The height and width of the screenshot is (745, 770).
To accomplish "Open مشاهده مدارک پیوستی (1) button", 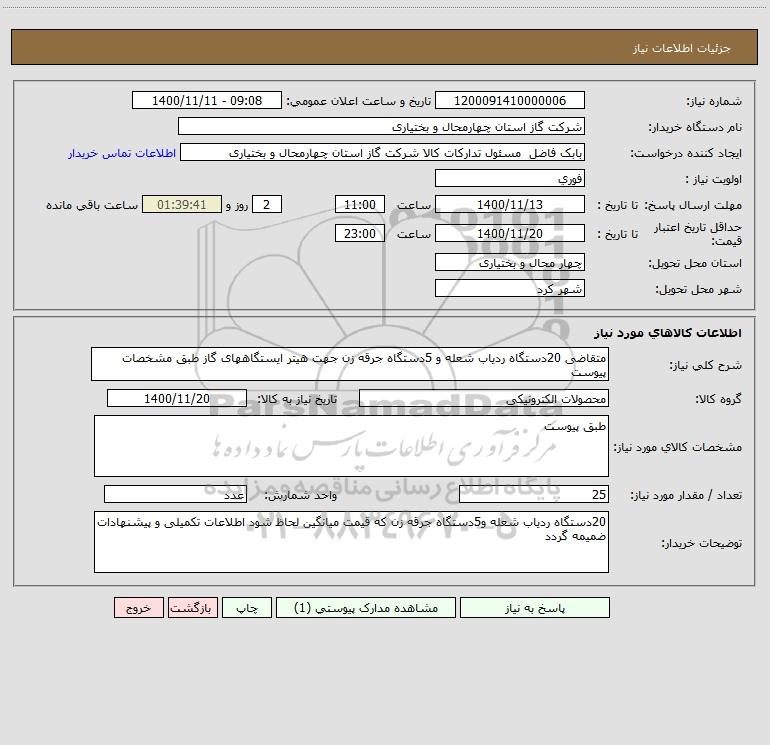I will click(366, 607).
